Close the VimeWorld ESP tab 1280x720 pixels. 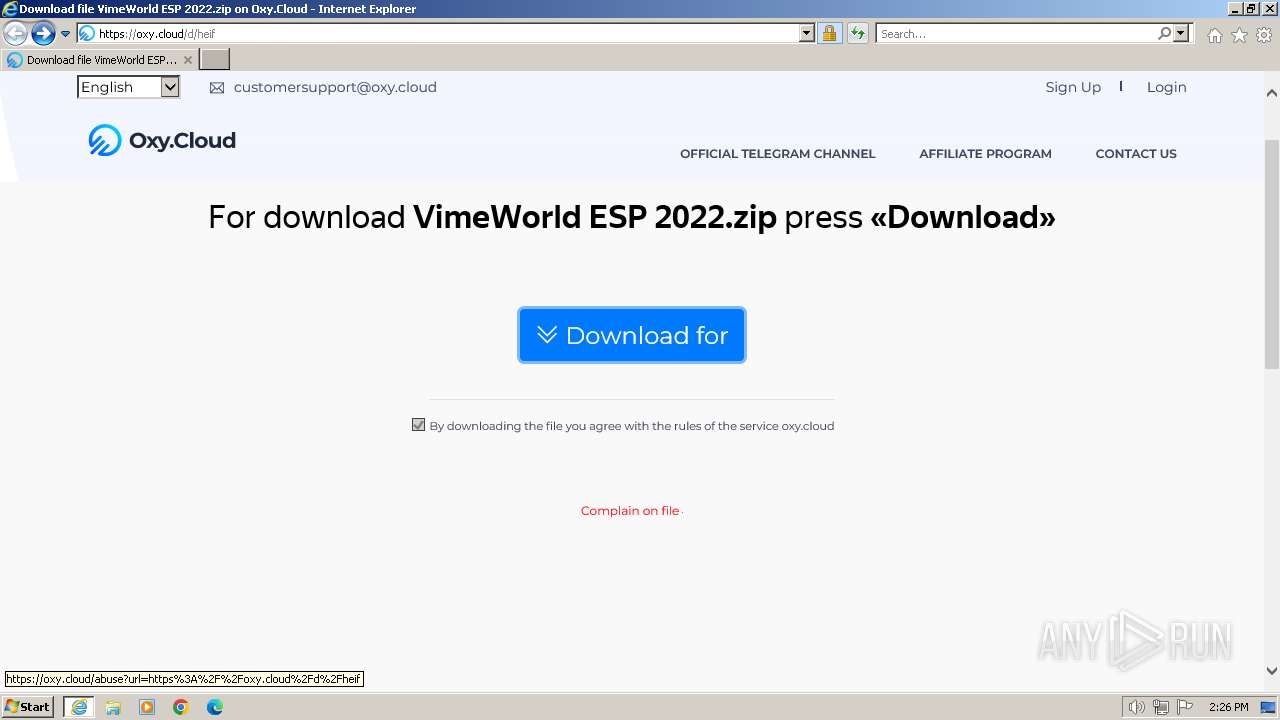coord(187,60)
